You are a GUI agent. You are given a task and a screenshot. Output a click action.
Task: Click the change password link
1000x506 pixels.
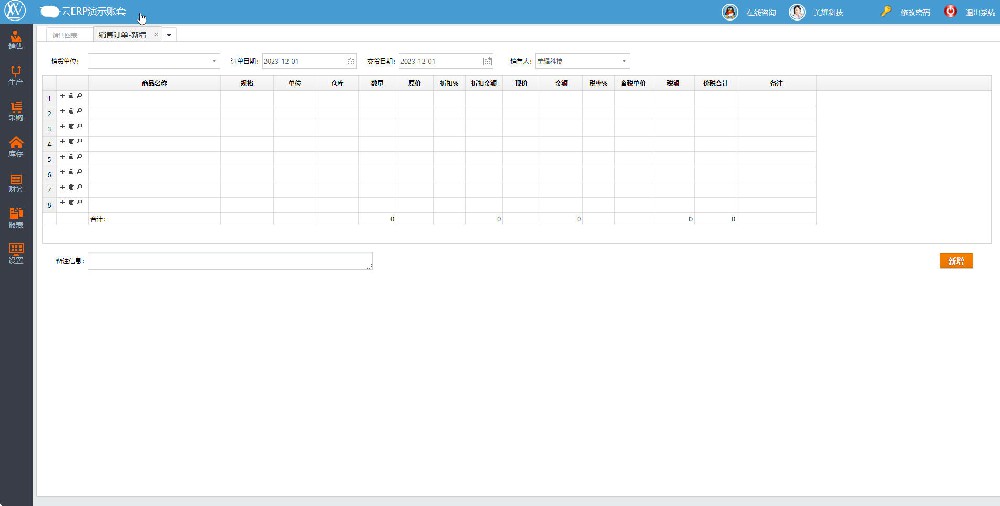(x=915, y=12)
